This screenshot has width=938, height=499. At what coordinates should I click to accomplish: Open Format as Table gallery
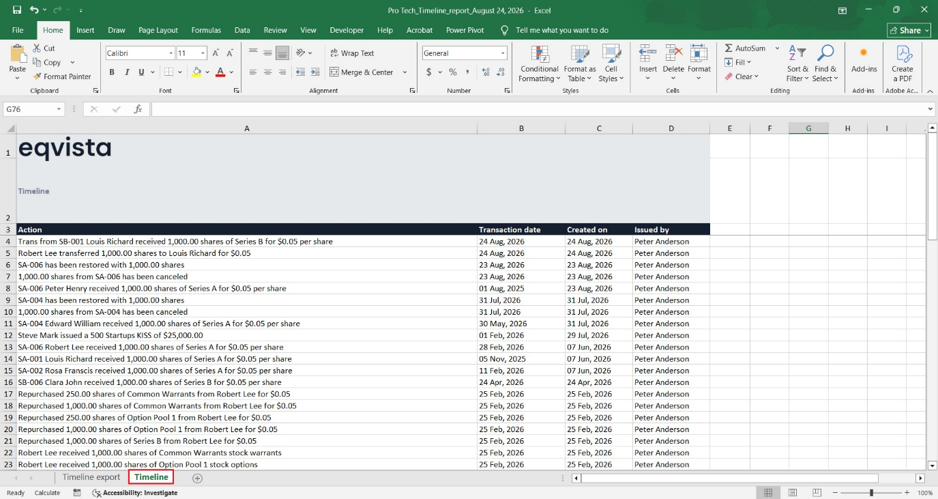pyautogui.click(x=580, y=63)
